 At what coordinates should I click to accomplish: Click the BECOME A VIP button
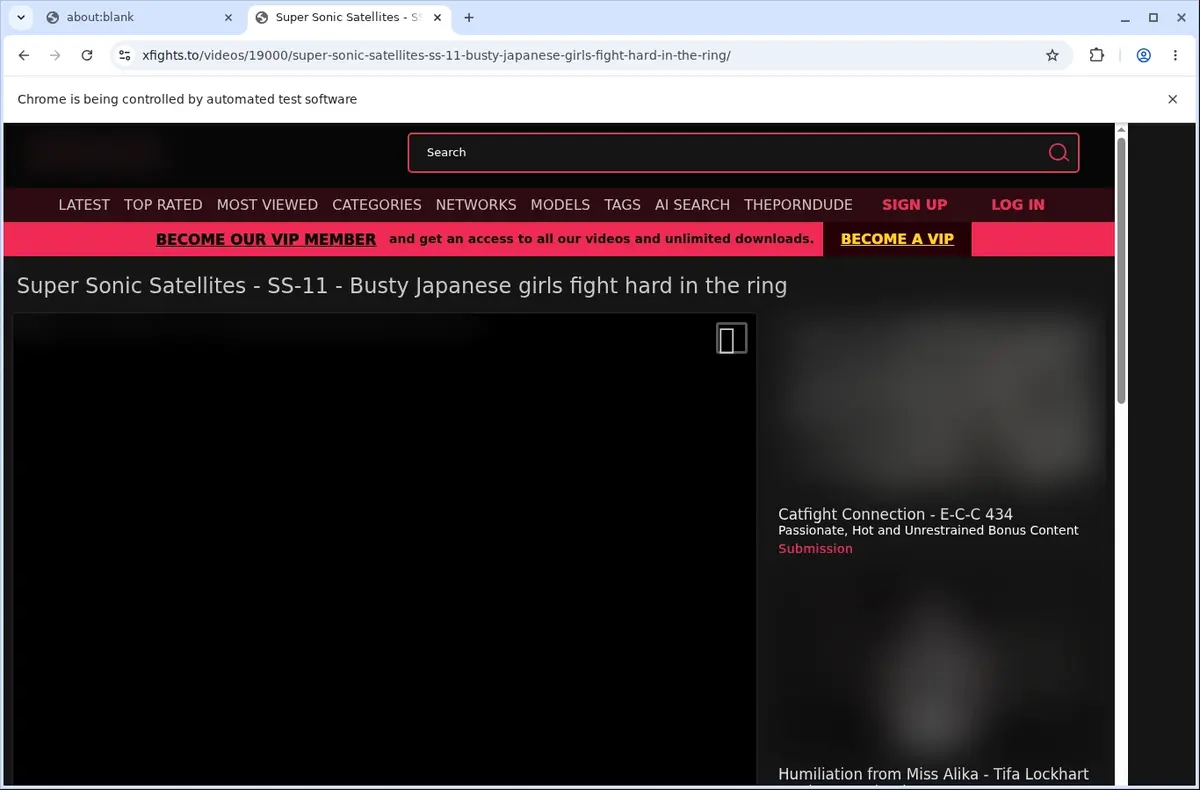click(897, 239)
